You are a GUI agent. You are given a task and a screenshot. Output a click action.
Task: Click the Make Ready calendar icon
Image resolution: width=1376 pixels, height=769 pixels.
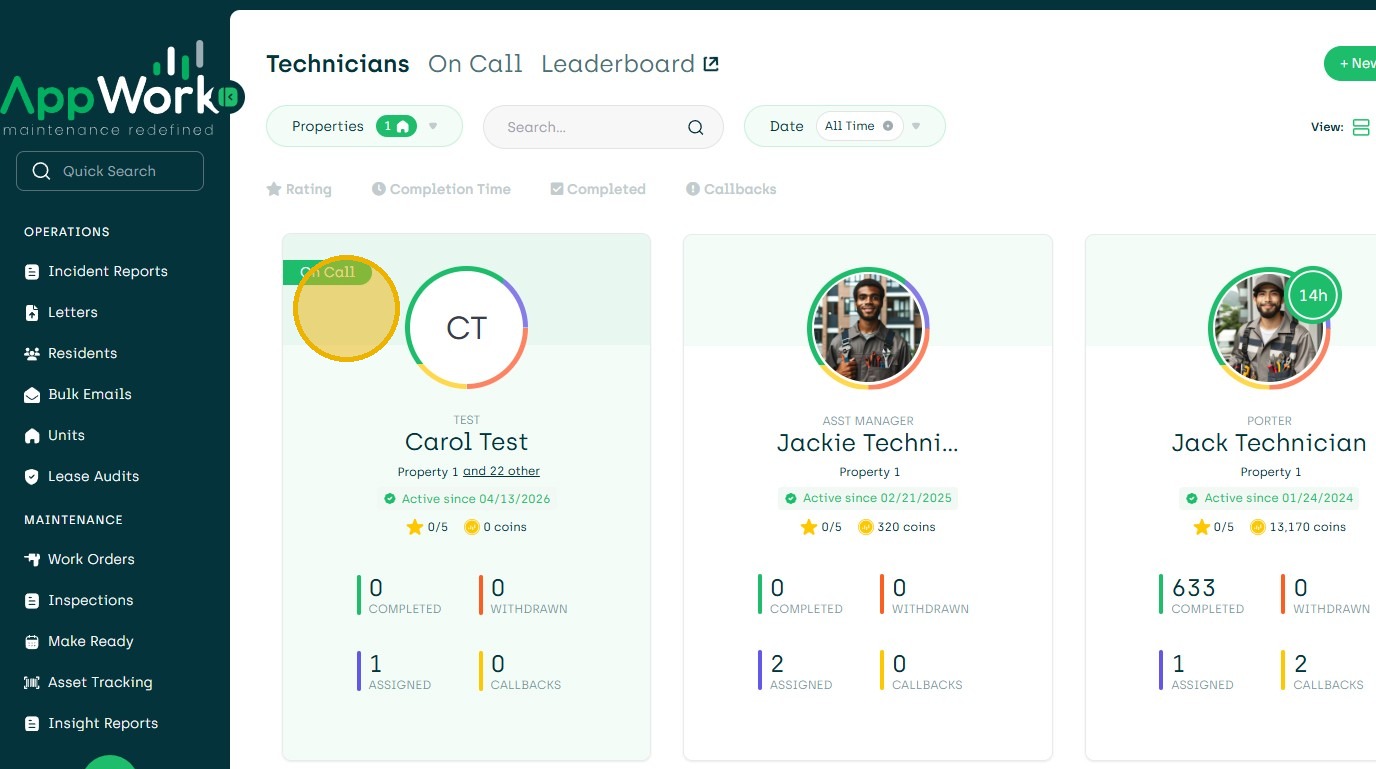(x=32, y=642)
